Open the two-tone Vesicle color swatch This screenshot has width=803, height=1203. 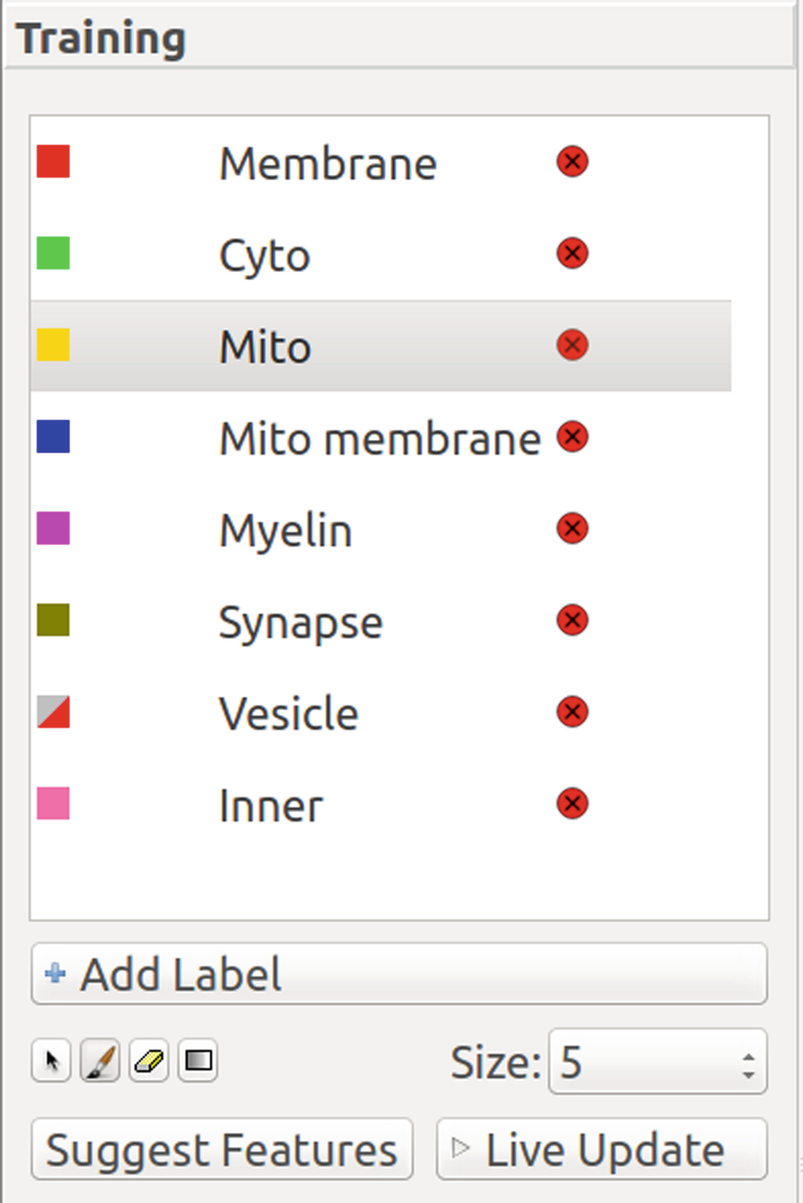pyautogui.click(x=53, y=712)
